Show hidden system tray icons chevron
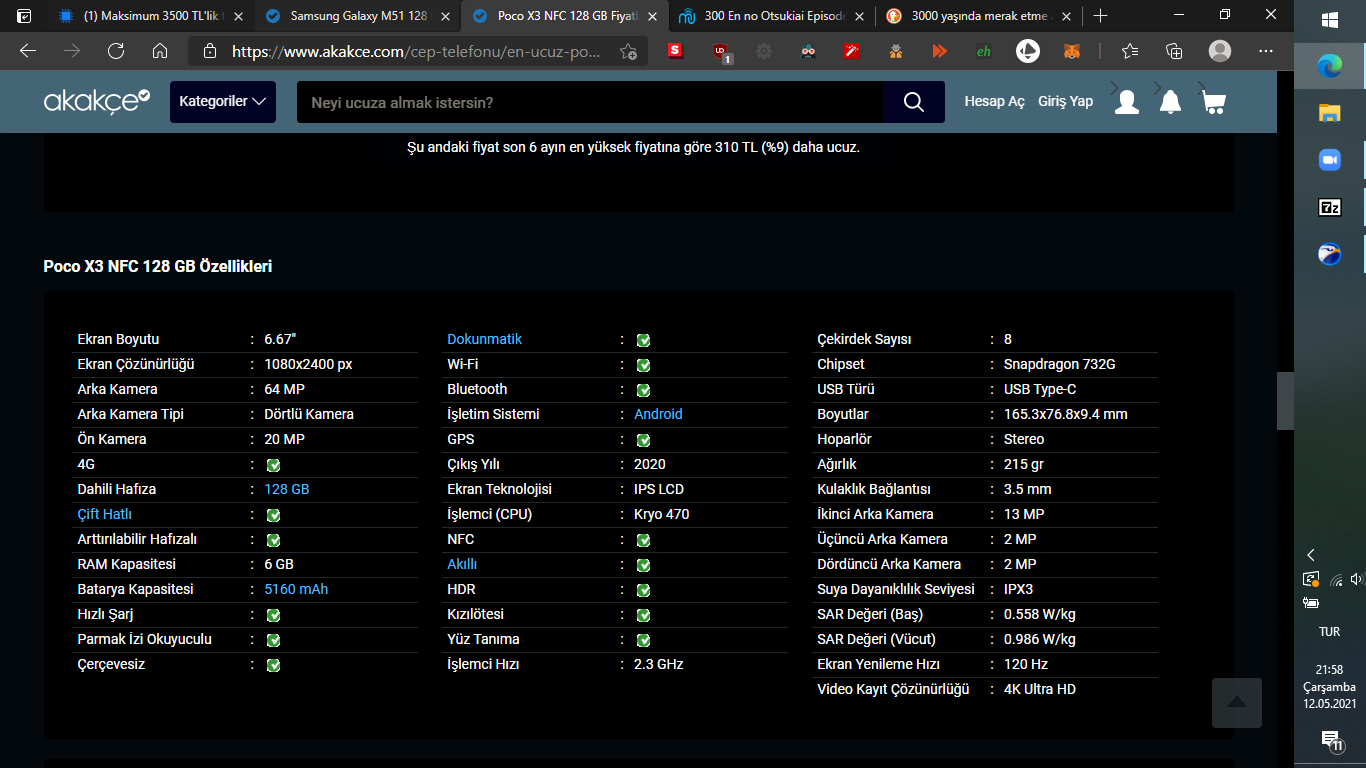 (1311, 555)
